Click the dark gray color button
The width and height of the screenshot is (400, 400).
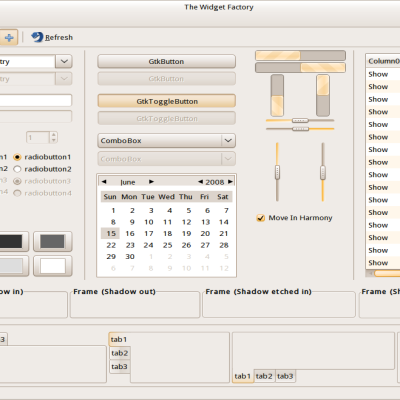tap(52, 241)
